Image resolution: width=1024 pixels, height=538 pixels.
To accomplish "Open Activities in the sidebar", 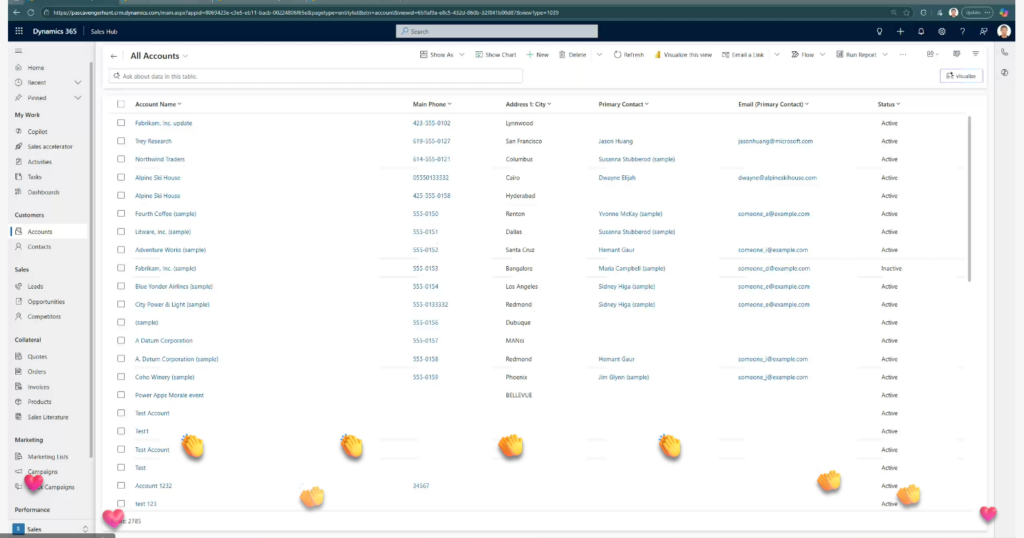I will click(39, 161).
